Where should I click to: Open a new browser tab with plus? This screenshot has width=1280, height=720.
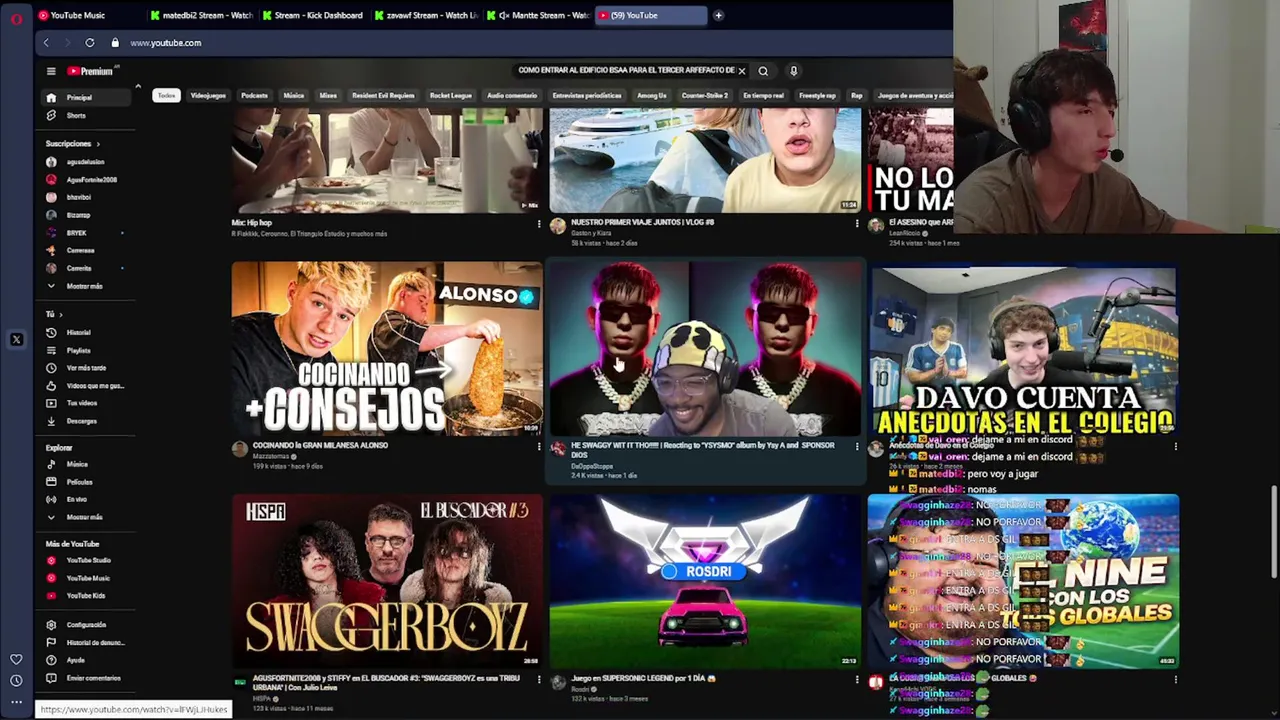pos(718,15)
